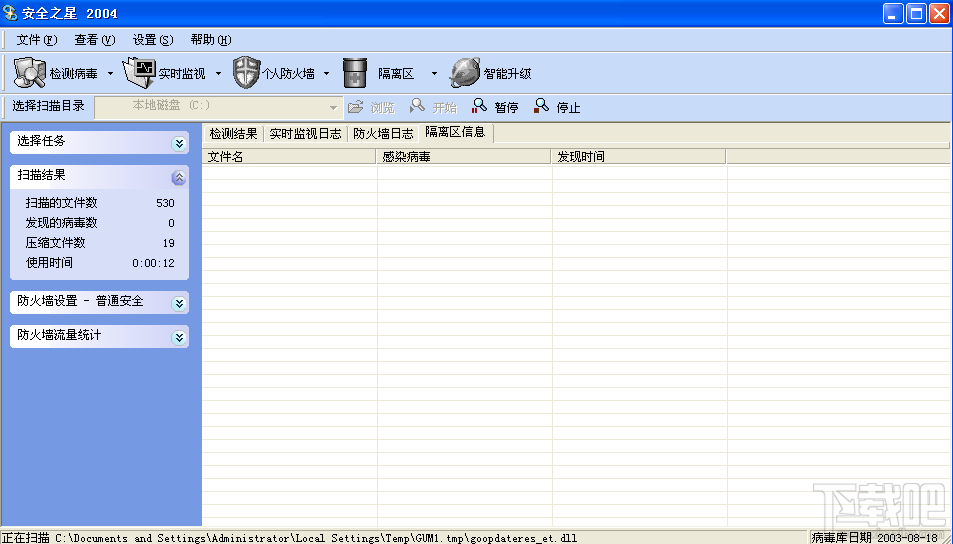Click the compressed files value 19
Viewport: 953px width, 544px height.
point(168,243)
